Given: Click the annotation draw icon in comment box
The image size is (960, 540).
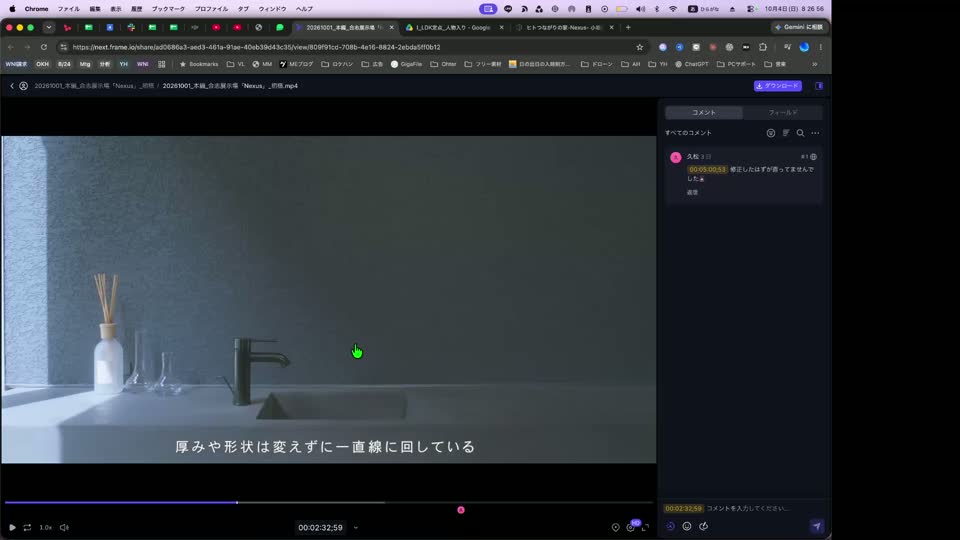Looking at the screenshot, I should tap(703, 526).
